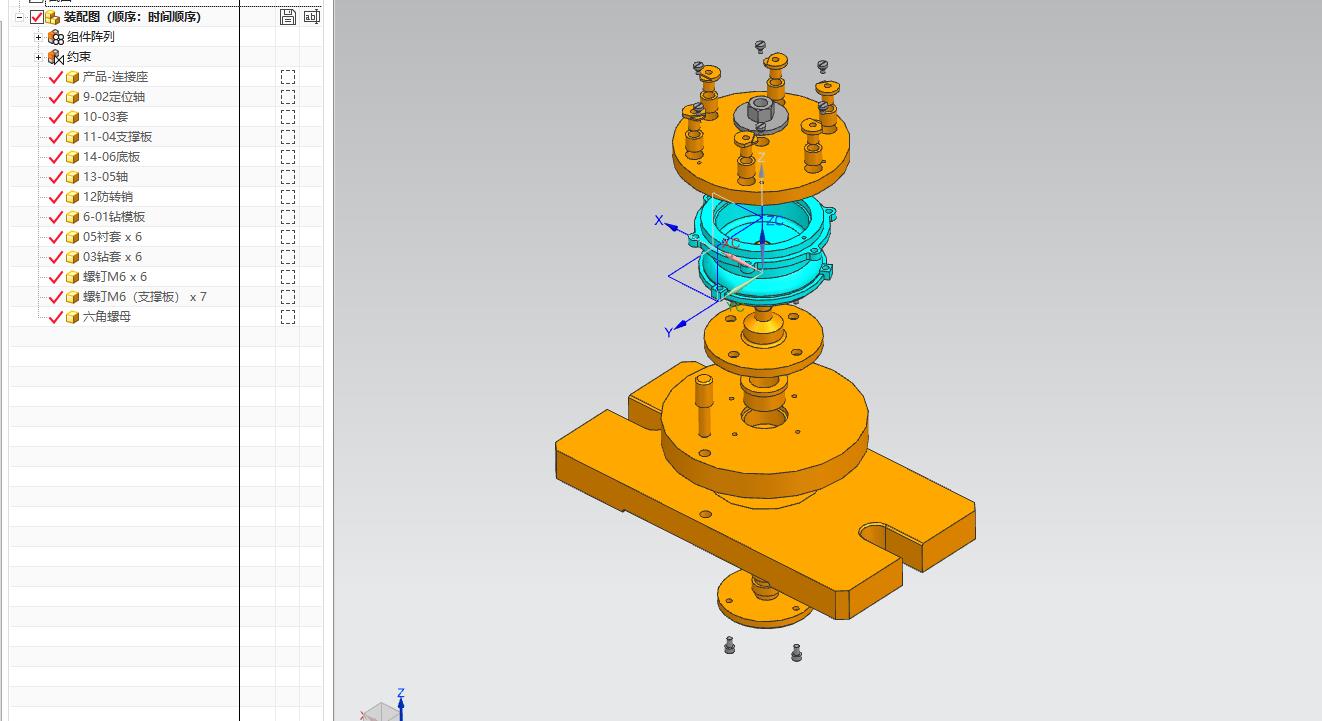
Task: Select the 13-05轴 component name
Action: point(106,177)
